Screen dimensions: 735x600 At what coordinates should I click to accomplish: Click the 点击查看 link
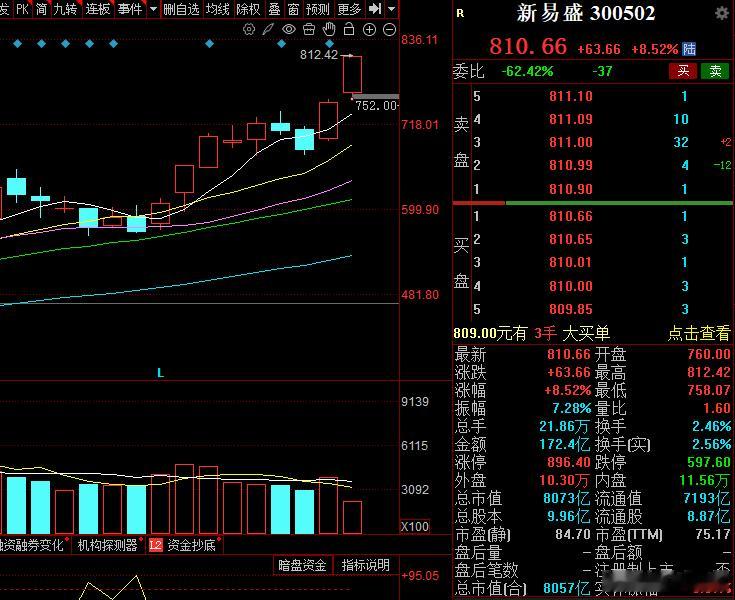click(698, 333)
